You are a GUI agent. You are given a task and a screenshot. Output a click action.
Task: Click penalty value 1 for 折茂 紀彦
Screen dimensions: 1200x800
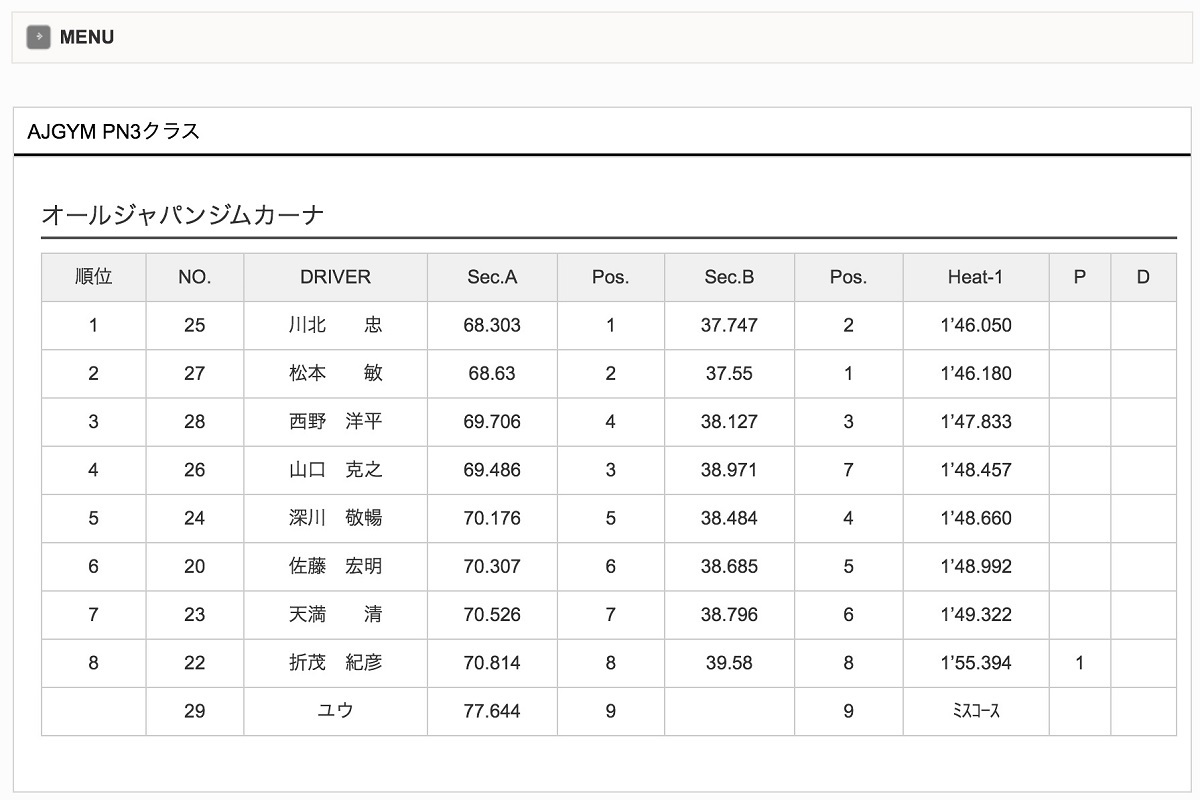pyautogui.click(x=1079, y=662)
